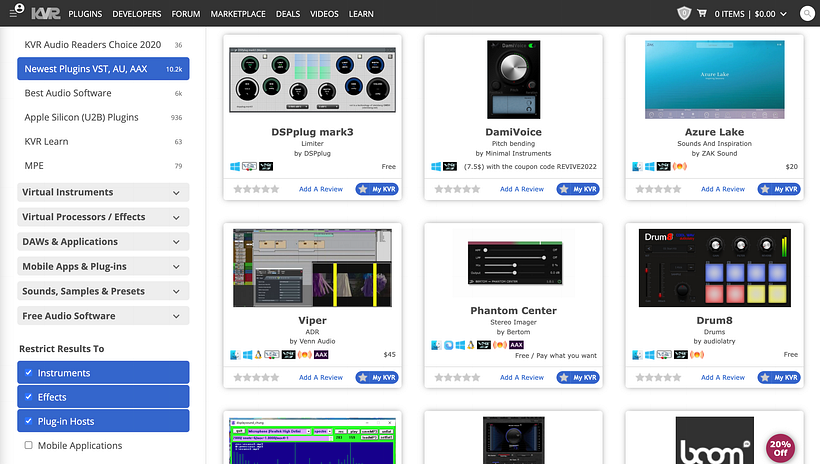Image resolution: width=820 pixels, height=464 pixels.
Task: Click the star rating for Azure Lake
Action: (x=658, y=189)
